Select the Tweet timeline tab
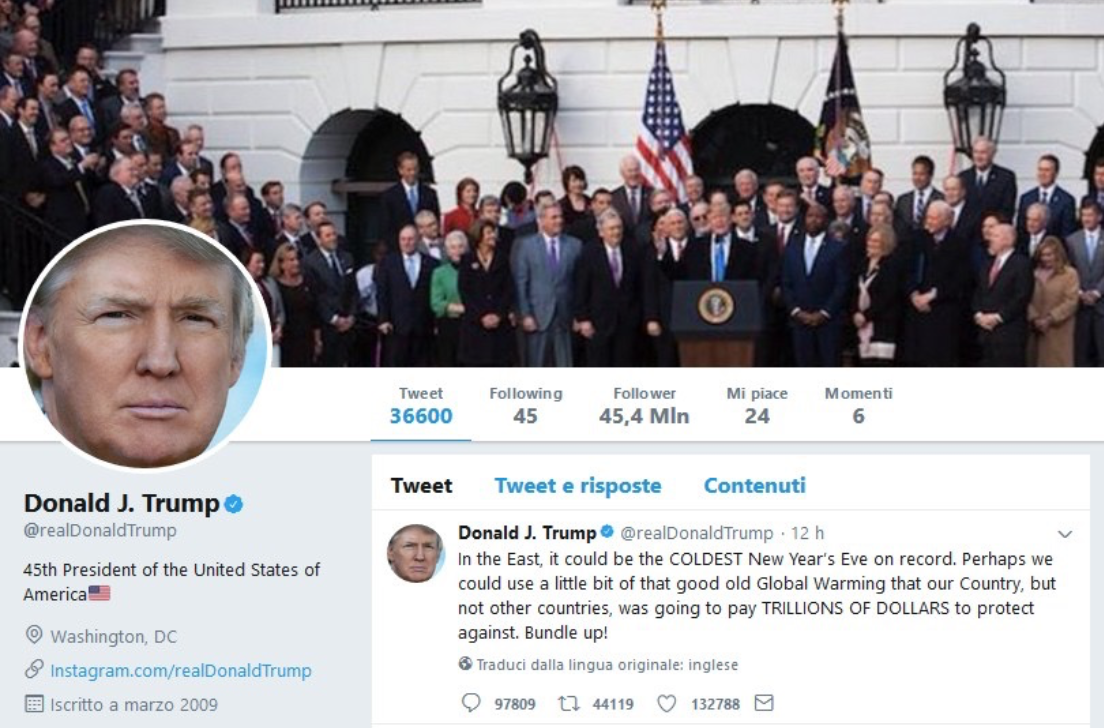1104x728 pixels. [x=422, y=486]
